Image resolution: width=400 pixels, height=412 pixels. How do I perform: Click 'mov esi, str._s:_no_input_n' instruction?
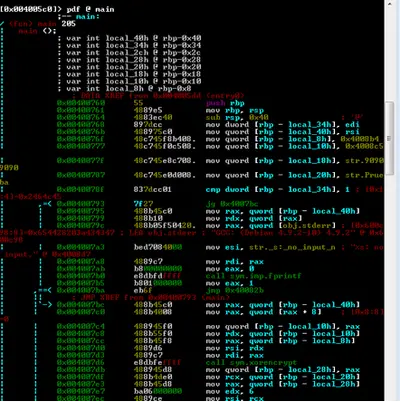[x=270, y=247]
